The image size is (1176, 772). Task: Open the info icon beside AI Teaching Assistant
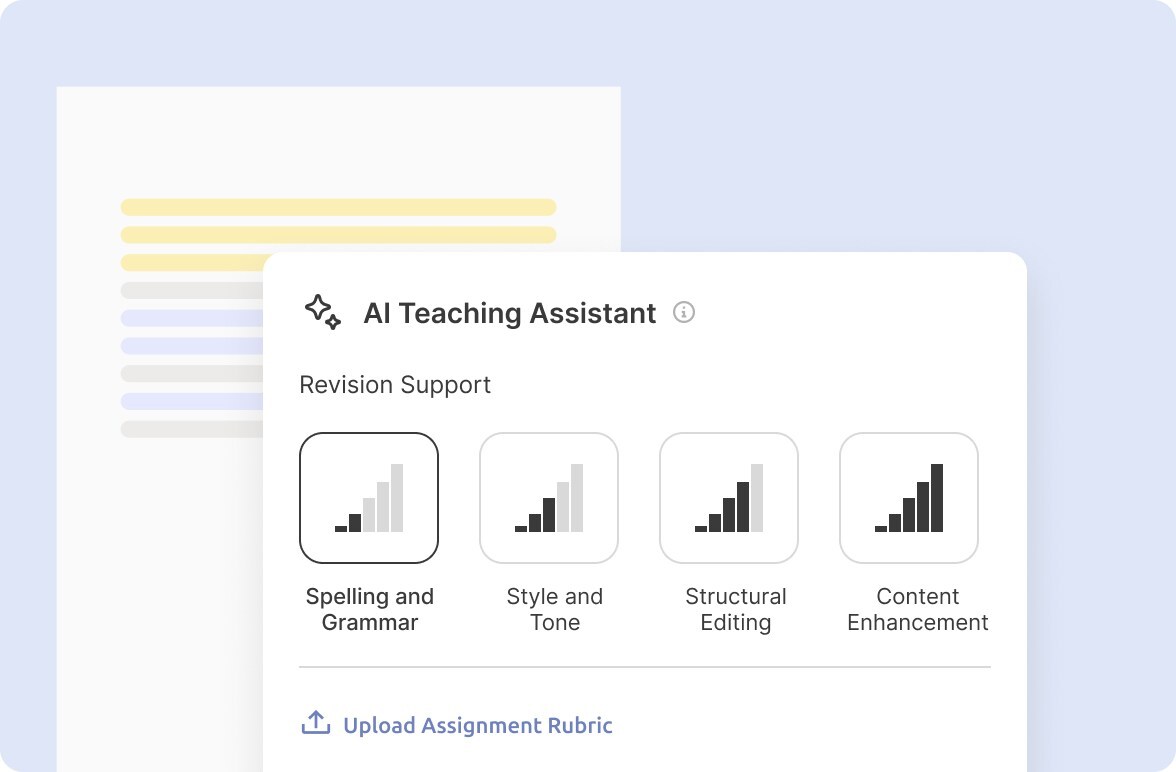point(684,312)
